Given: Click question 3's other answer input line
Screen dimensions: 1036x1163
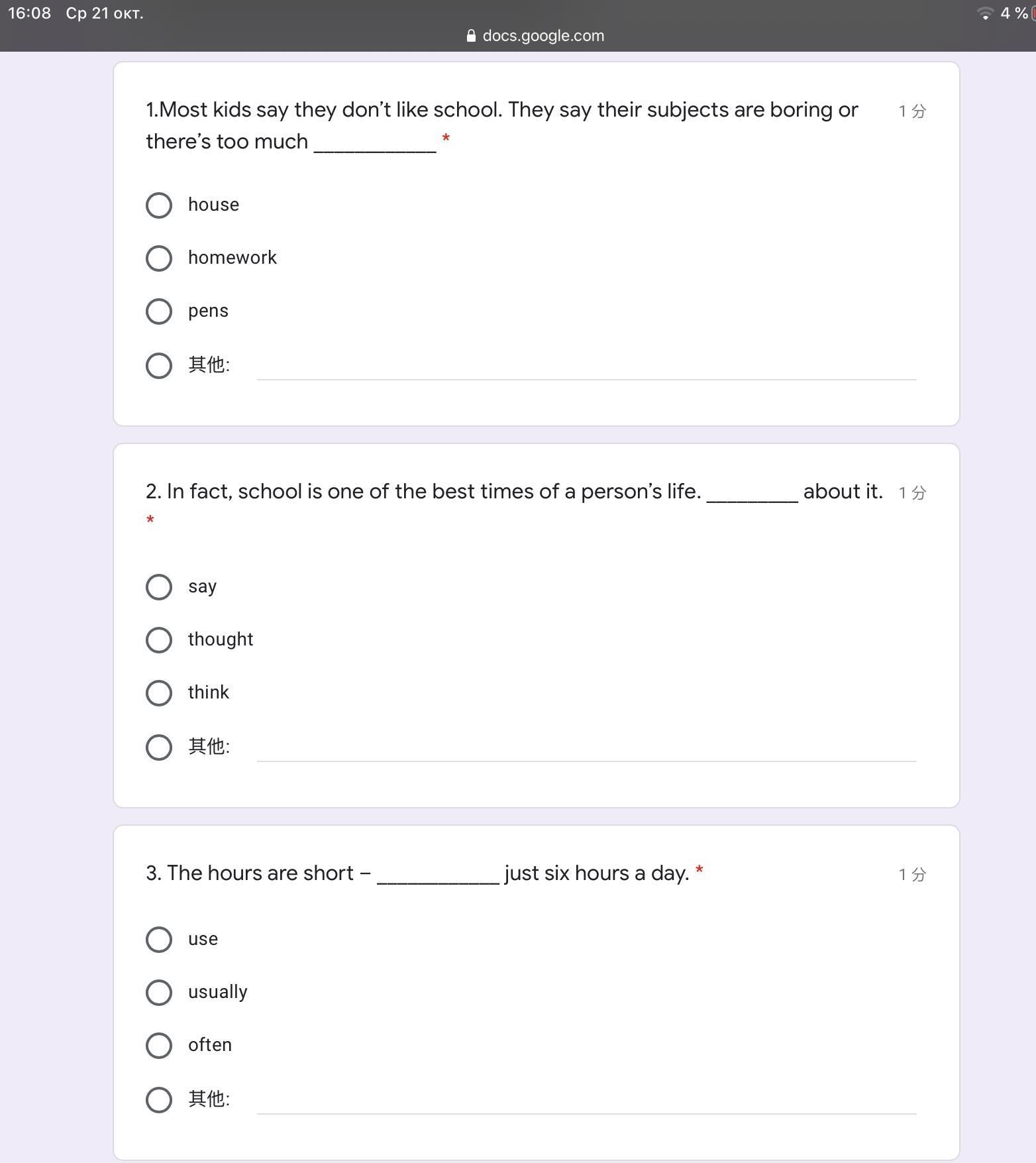Looking at the screenshot, I should pyautogui.click(x=586, y=1101).
